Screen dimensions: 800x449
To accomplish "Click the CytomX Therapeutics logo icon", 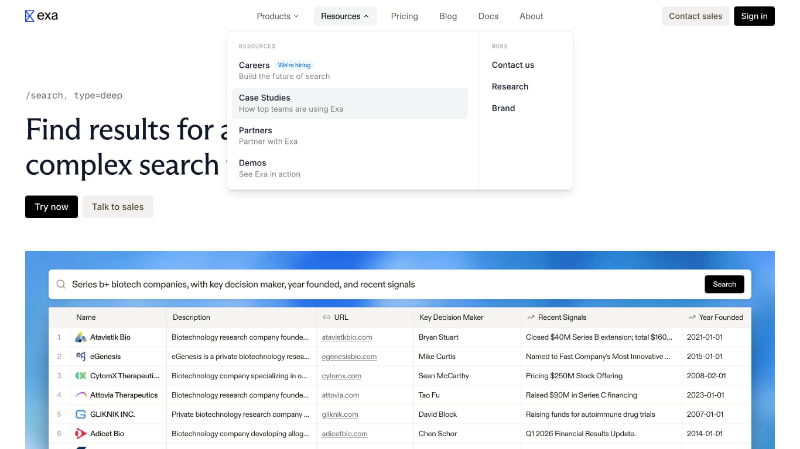I will click(81, 376).
